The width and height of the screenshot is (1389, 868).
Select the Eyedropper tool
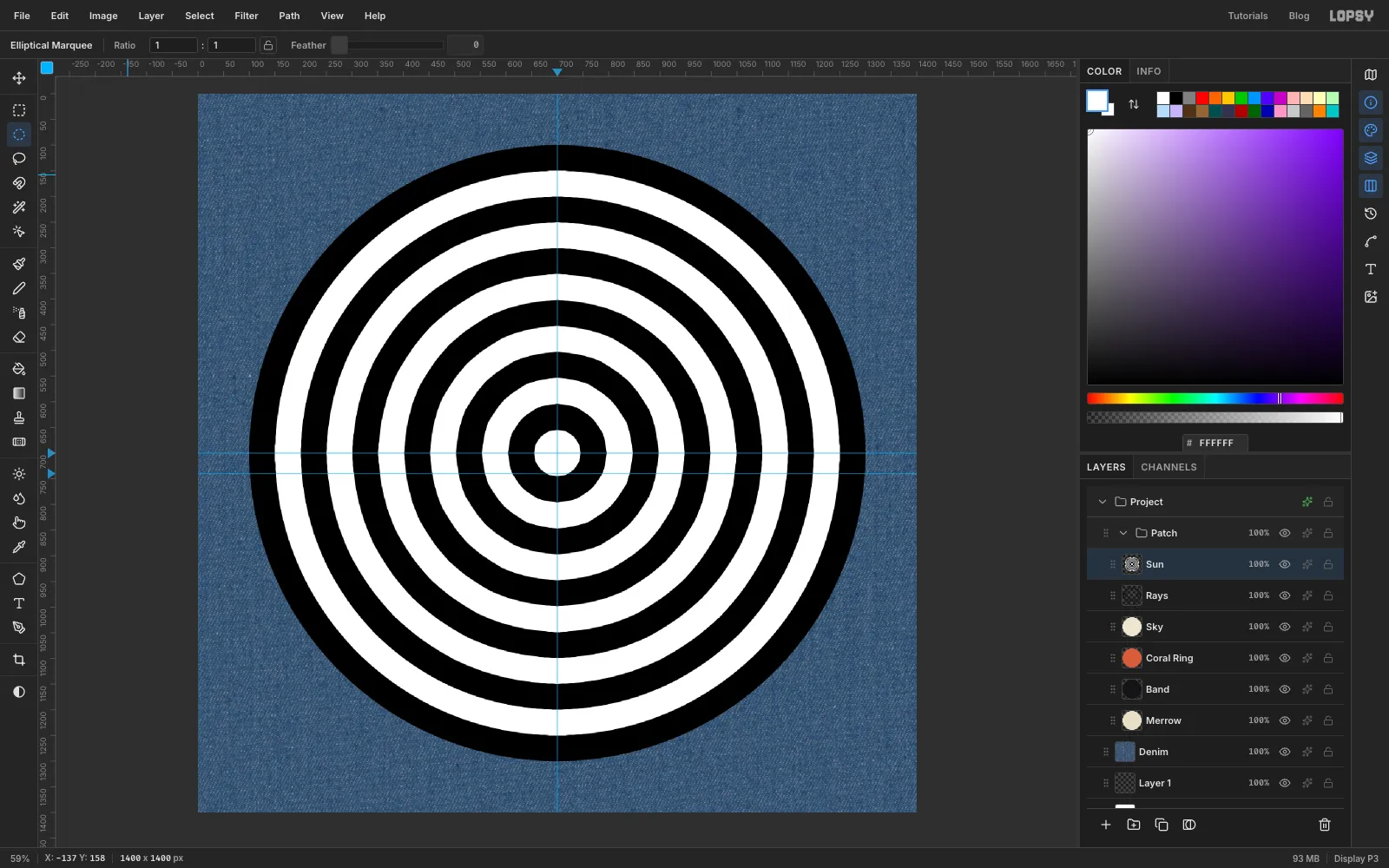coord(19,547)
